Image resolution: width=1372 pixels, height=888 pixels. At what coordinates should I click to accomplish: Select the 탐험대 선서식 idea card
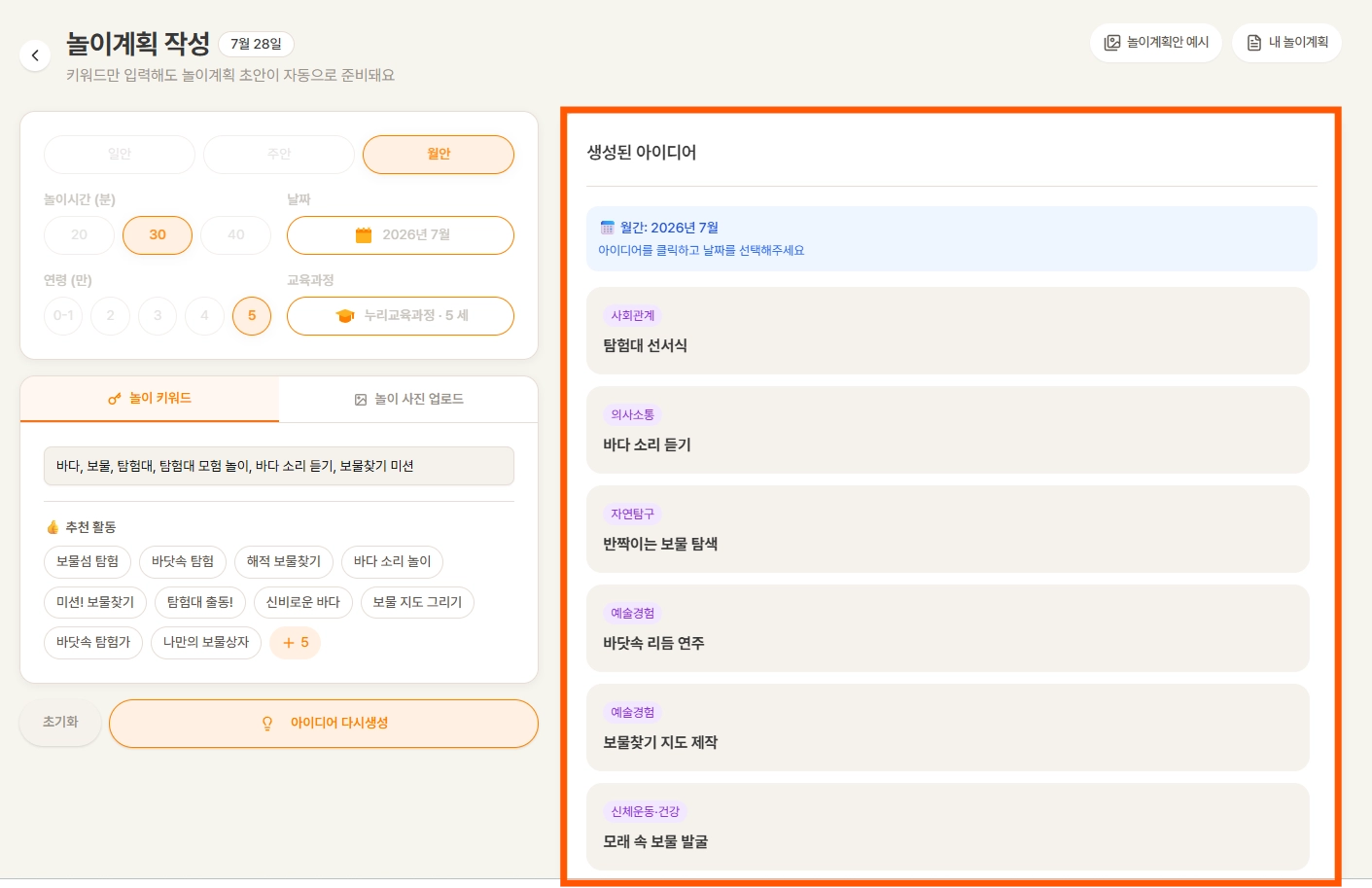(948, 331)
